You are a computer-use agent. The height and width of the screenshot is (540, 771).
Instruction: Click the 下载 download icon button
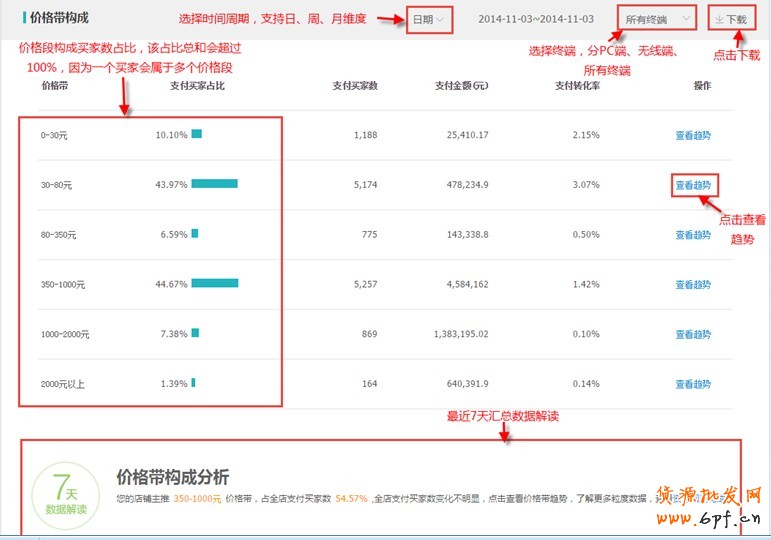(x=730, y=19)
